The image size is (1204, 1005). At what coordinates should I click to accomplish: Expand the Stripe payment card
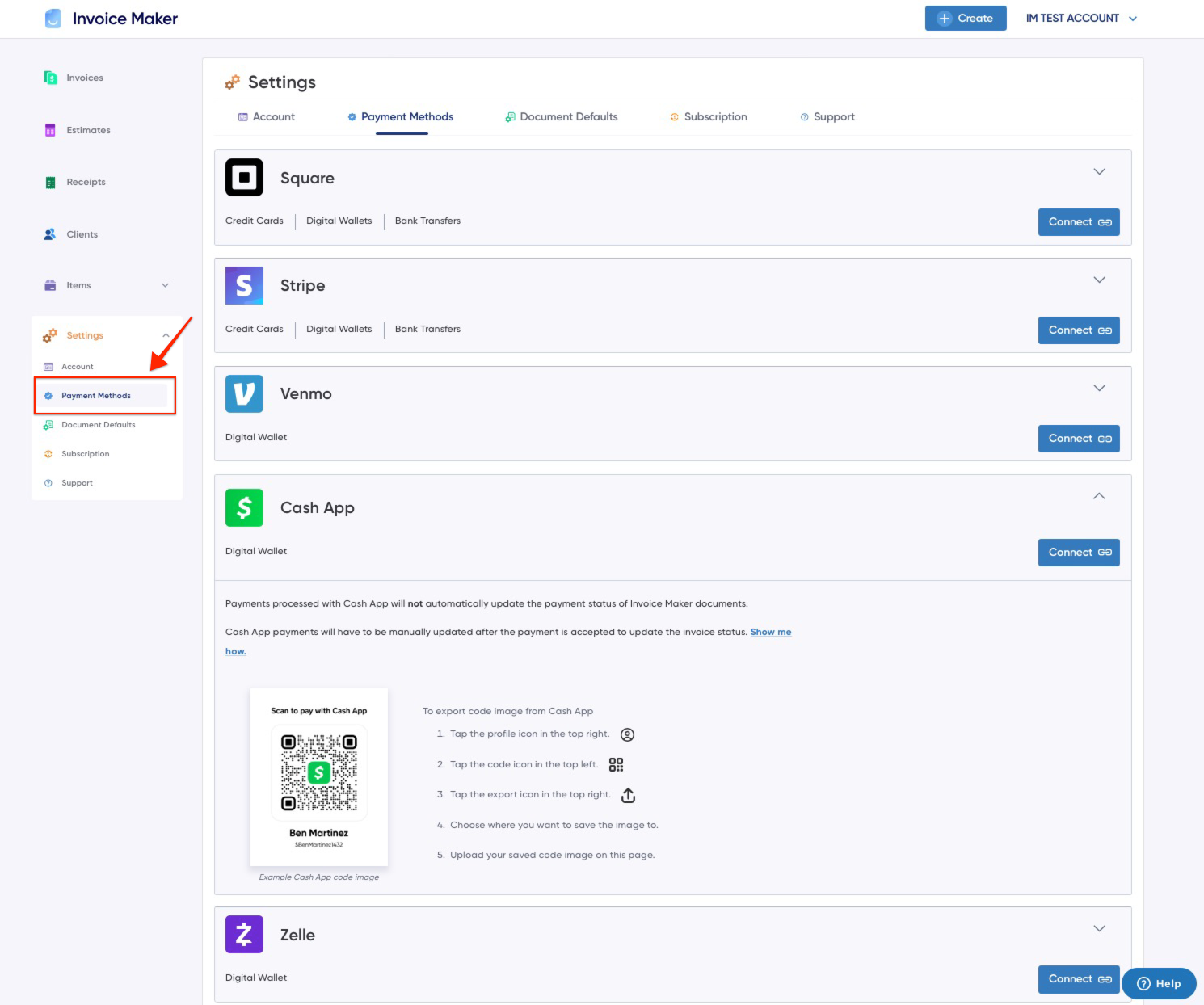[x=1099, y=280]
